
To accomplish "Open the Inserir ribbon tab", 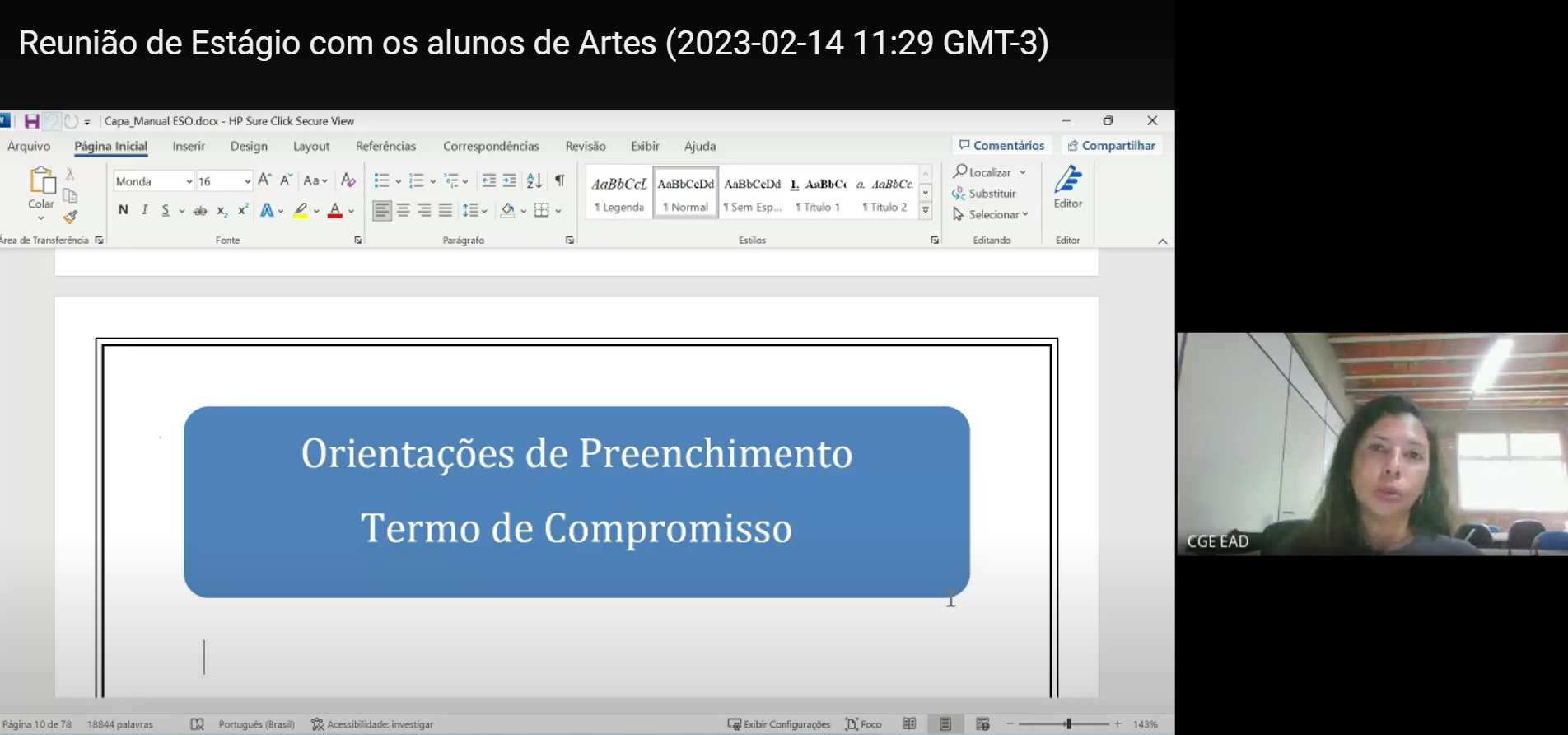I will [189, 146].
